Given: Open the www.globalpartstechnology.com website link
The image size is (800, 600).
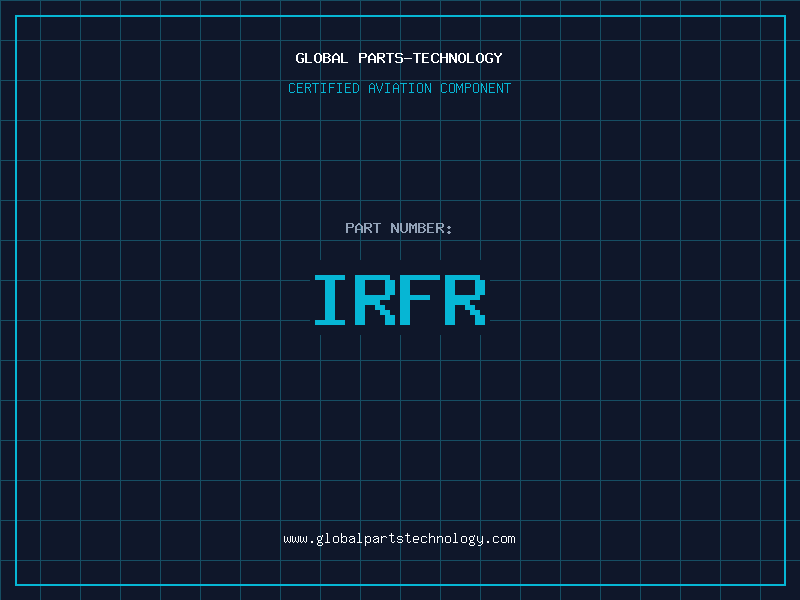Looking at the screenshot, I should pos(399,539).
